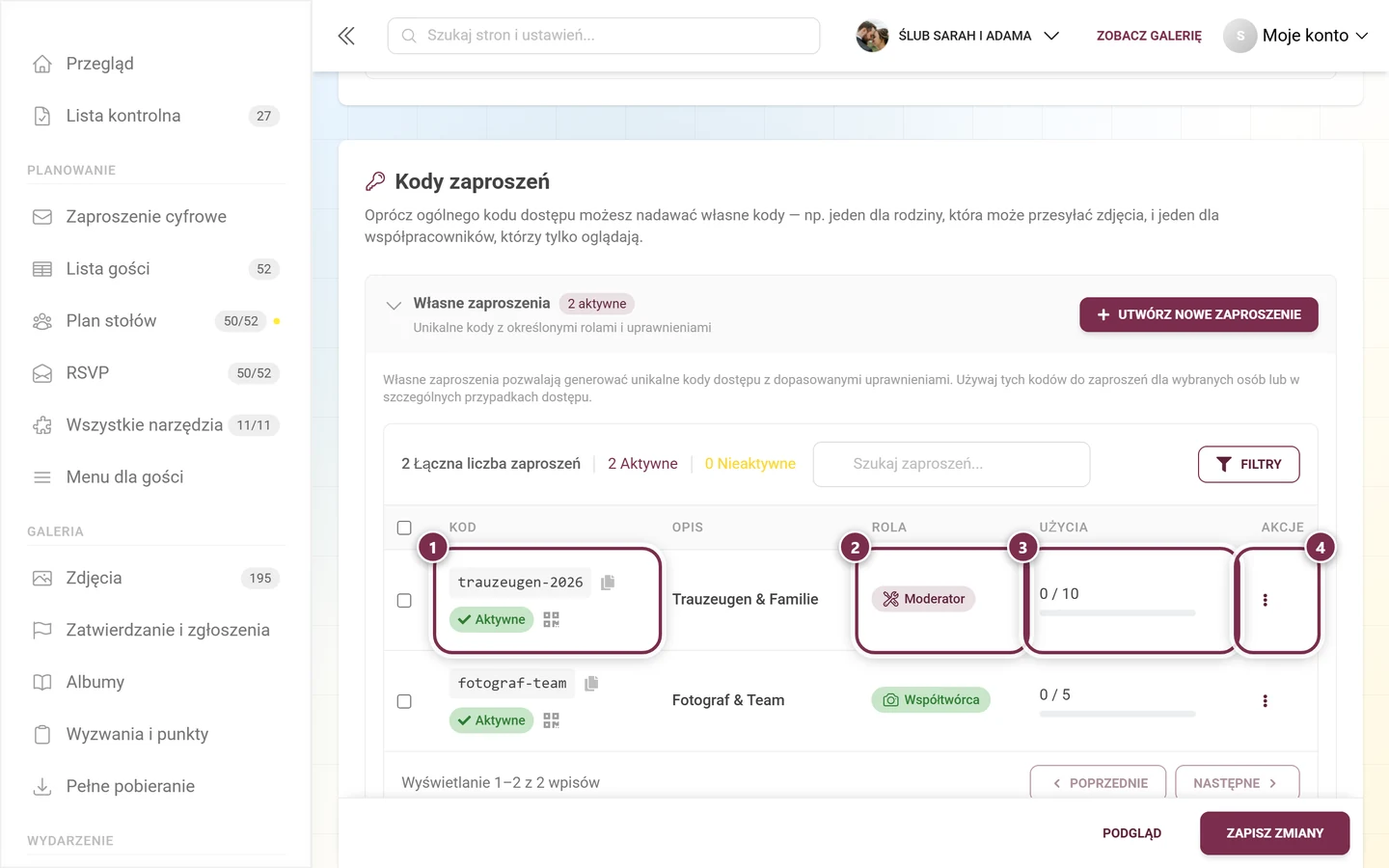Open the Zobacz galerię link
The image size is (1389, 868).
(x=1149, y=36)
